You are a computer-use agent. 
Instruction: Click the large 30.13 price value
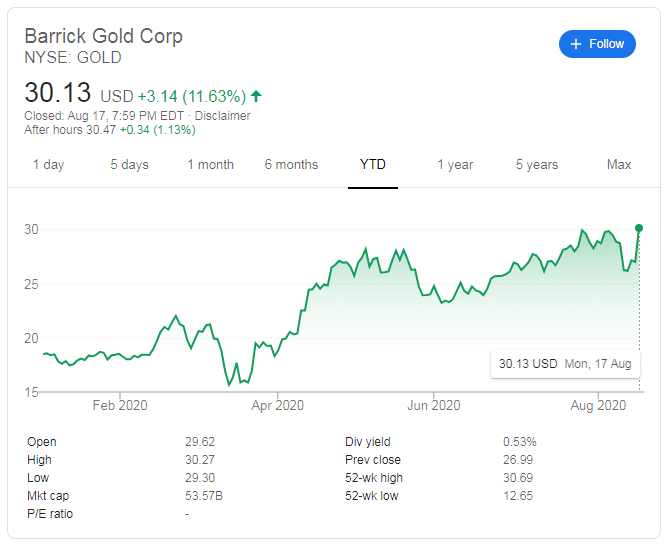(x=57, y=92)
